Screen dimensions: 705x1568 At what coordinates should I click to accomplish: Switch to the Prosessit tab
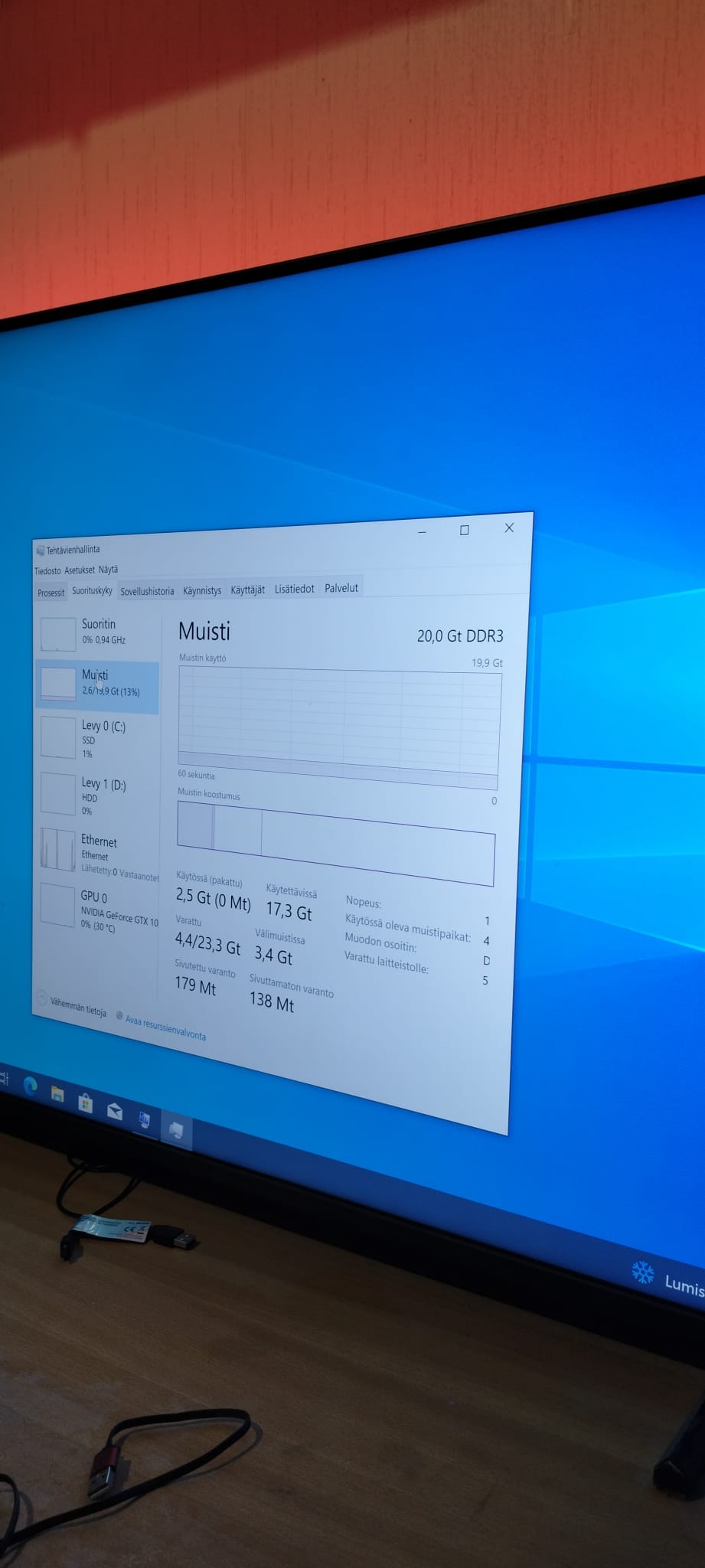click(51, 593)
